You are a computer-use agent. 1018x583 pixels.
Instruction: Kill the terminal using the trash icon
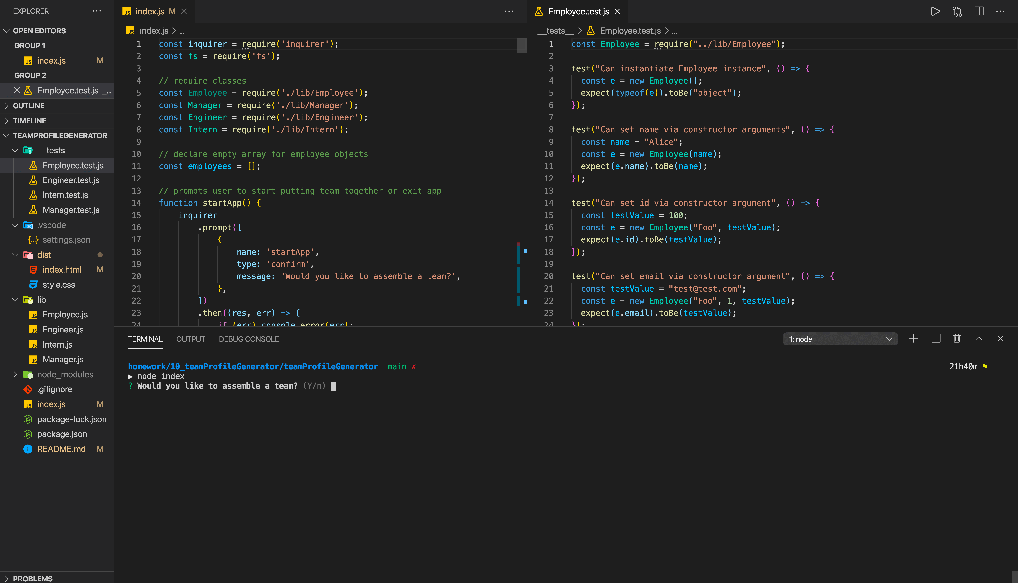point(956,338)
